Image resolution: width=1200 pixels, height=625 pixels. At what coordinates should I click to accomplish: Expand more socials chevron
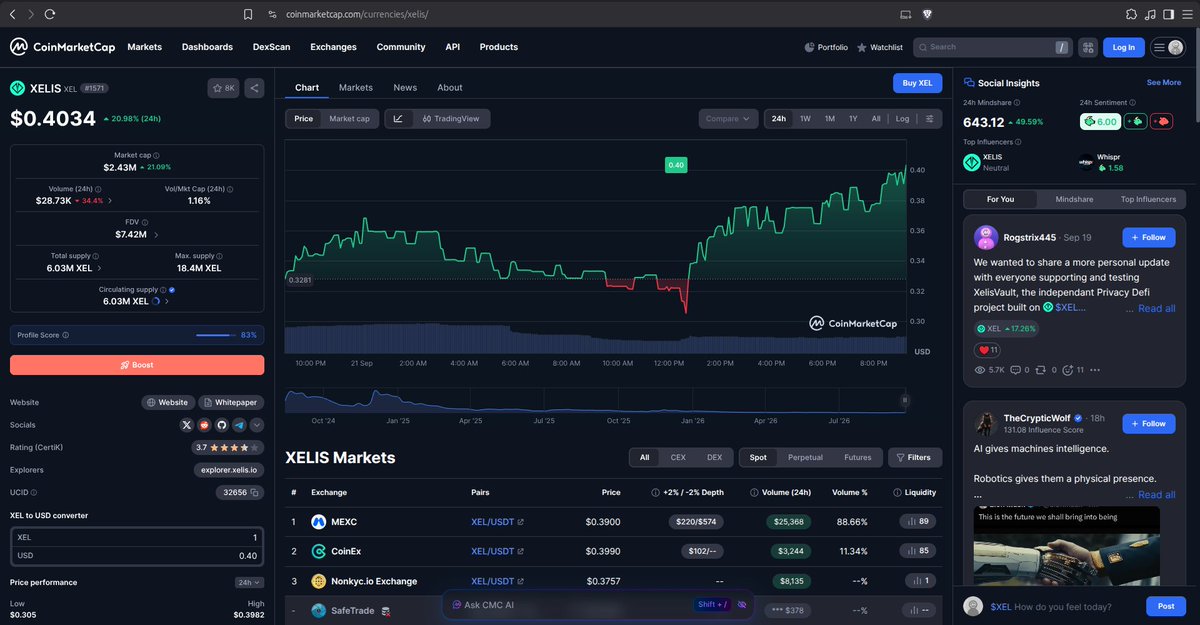click(x=257, y=425)
